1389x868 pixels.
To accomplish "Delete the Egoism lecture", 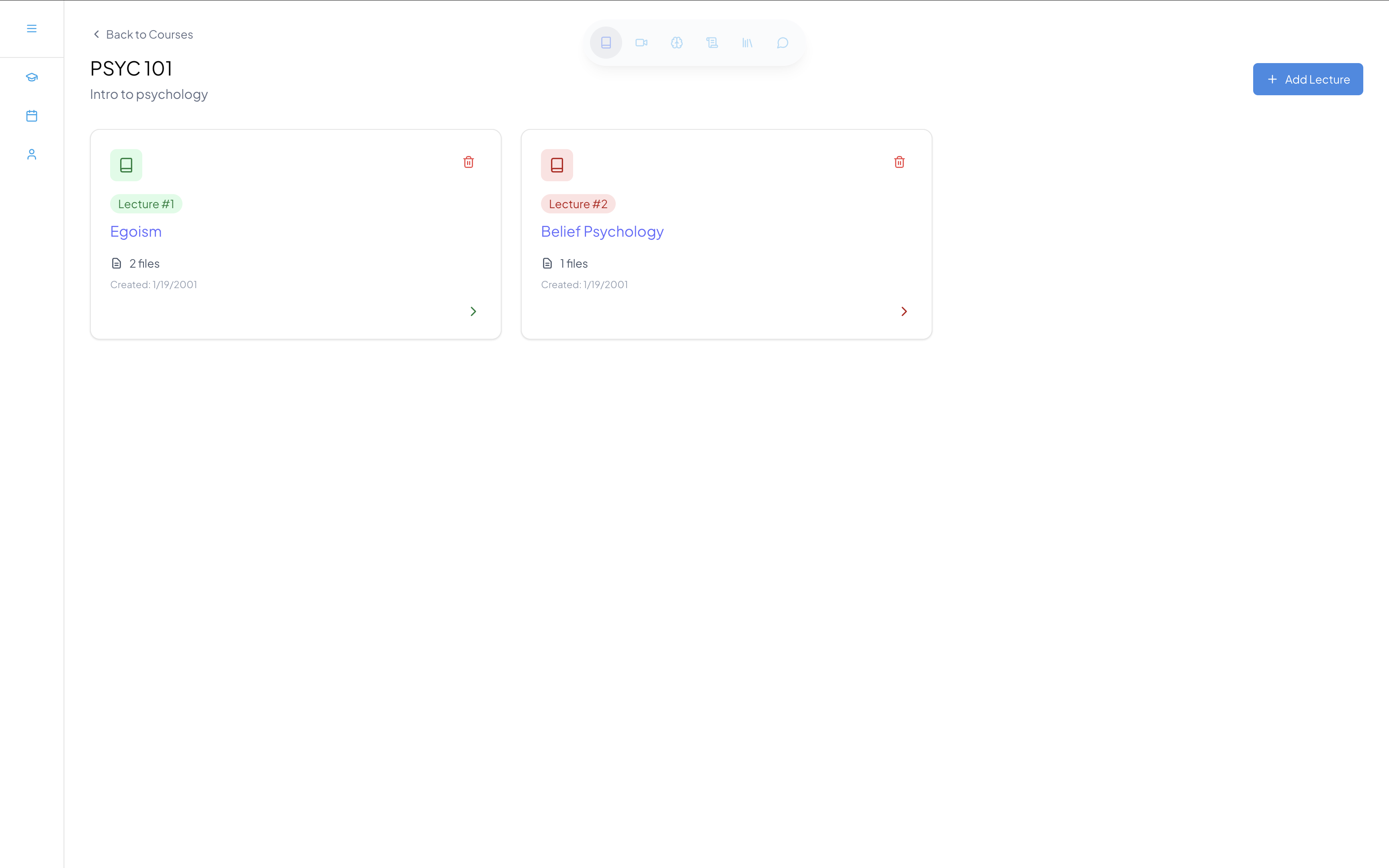I will coord(468,162).
